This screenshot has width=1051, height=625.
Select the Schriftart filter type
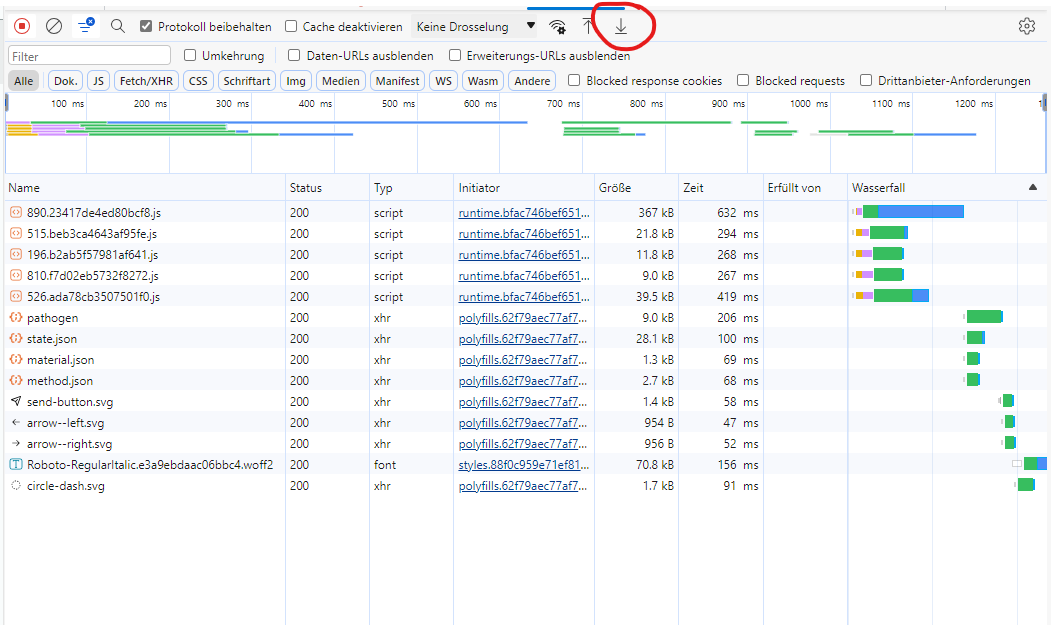246,81
